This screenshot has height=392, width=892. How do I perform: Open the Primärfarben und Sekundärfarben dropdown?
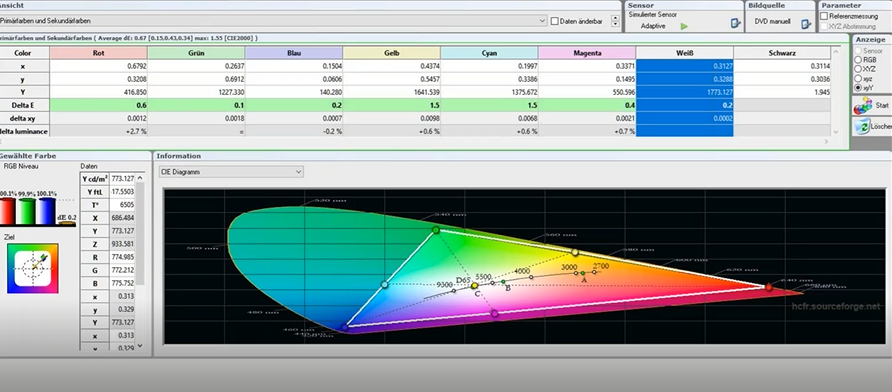273,20
